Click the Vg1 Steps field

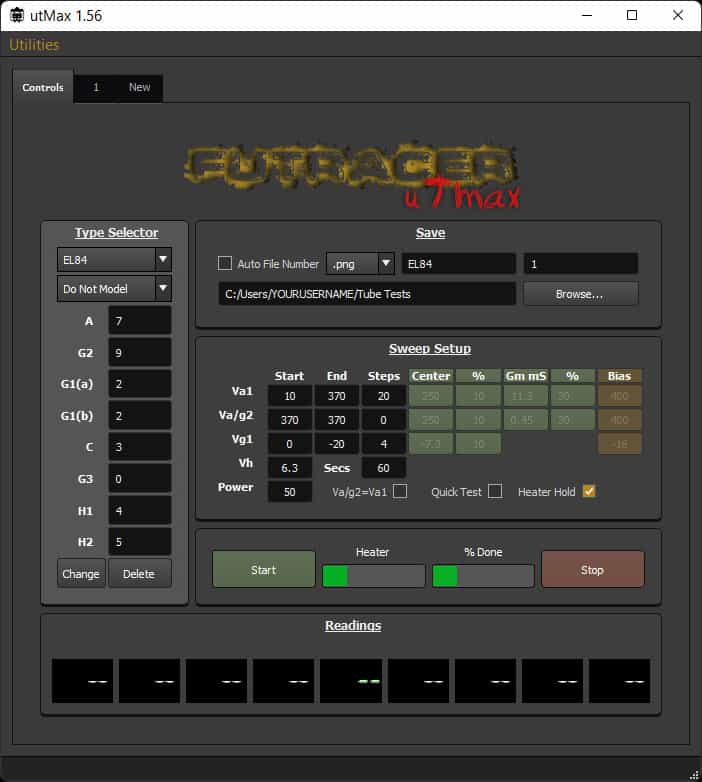(x=383, y=444)
